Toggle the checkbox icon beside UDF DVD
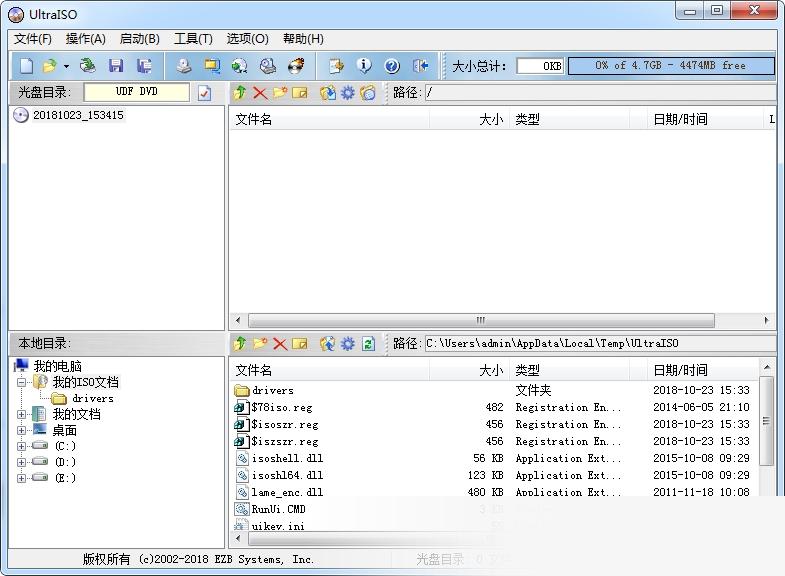785x576 pixels. click(205, 93)
